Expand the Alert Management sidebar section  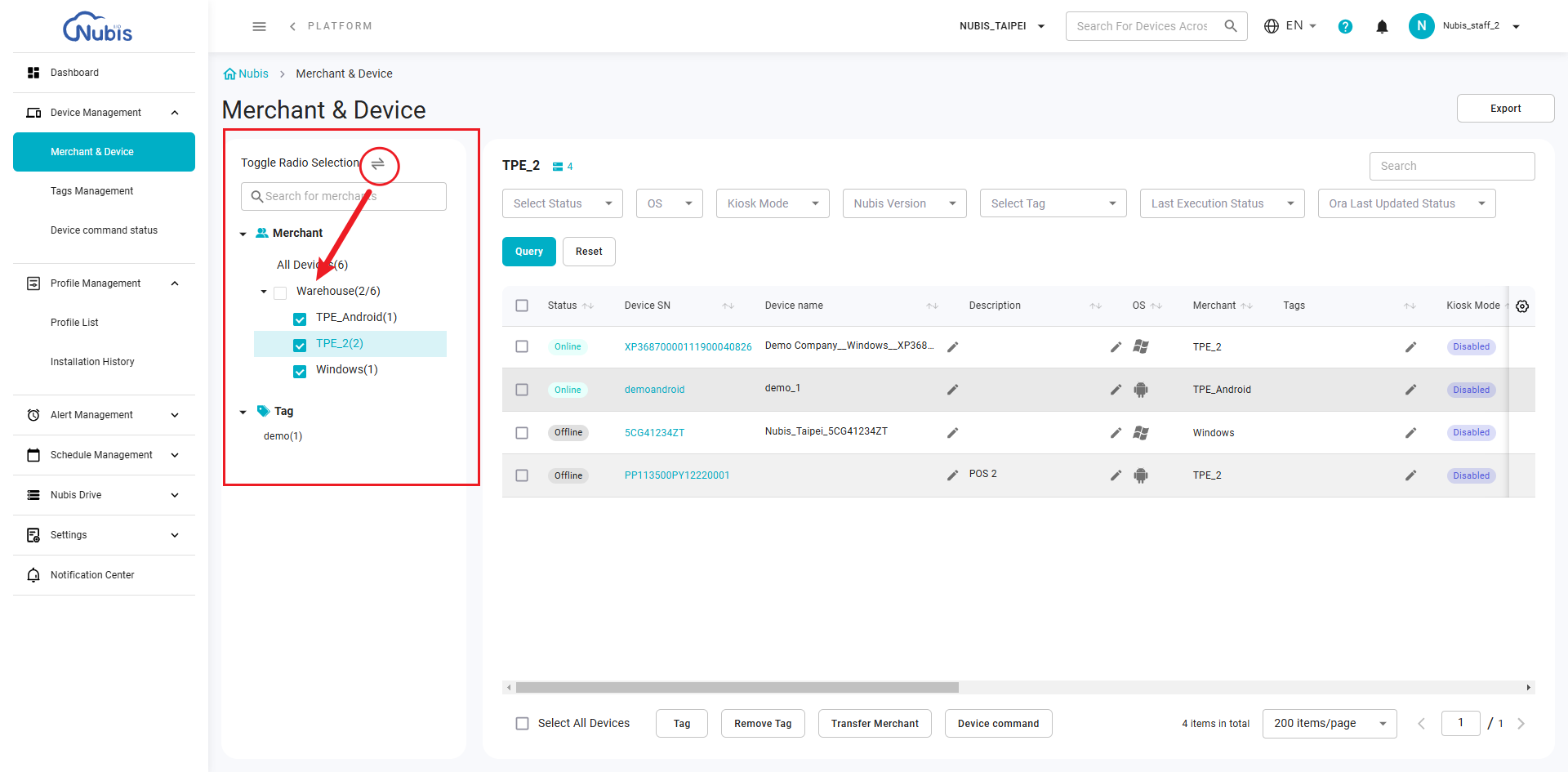click(104, 415)
